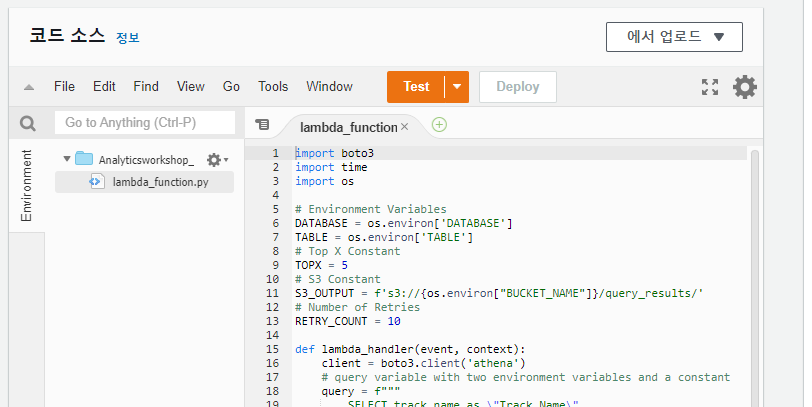Run the orange Test button

click(416, 86)
